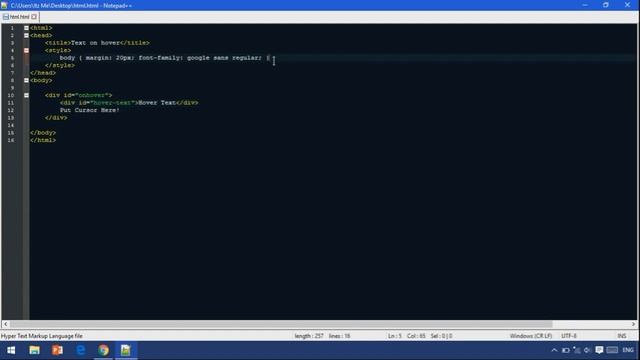Image resolution: width=640 pixels, height=360 pixels.
Task: Click the closing </style> tag on line 6
Action: click(60, 65)
